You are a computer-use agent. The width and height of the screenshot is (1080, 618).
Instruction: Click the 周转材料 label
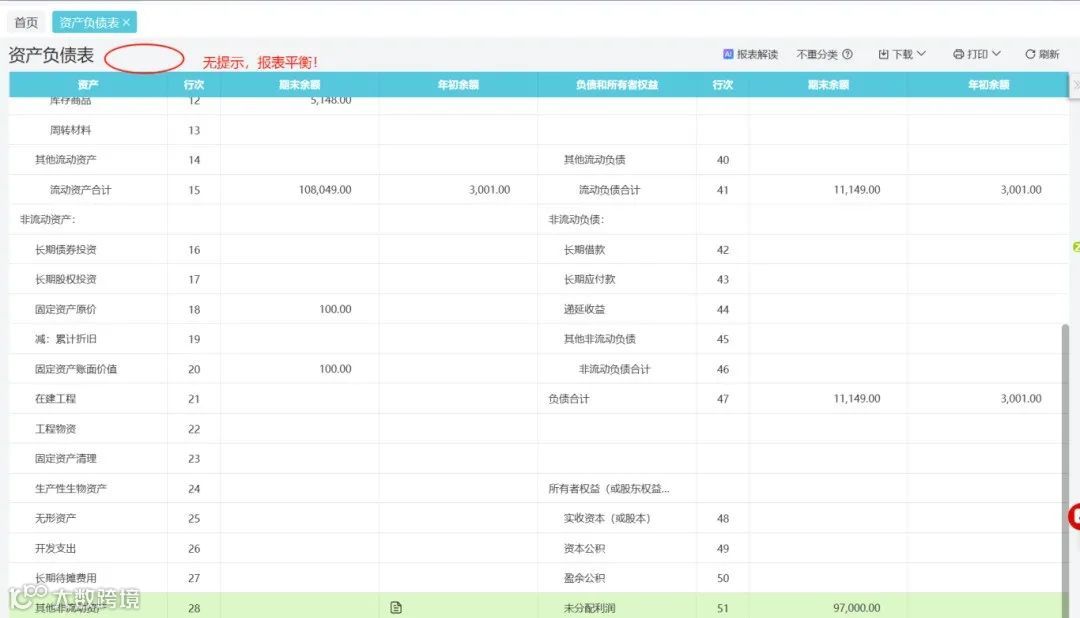coord(70,130)
